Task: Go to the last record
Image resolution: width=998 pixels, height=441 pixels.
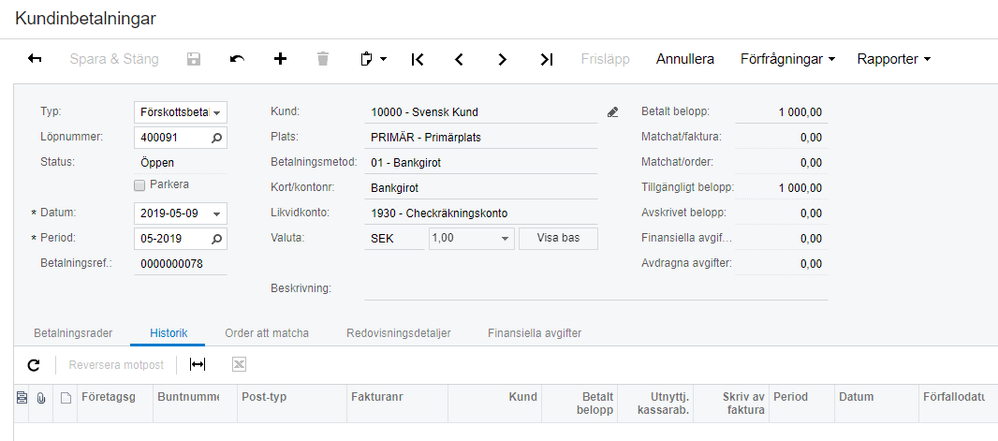Action: (546, 59)
